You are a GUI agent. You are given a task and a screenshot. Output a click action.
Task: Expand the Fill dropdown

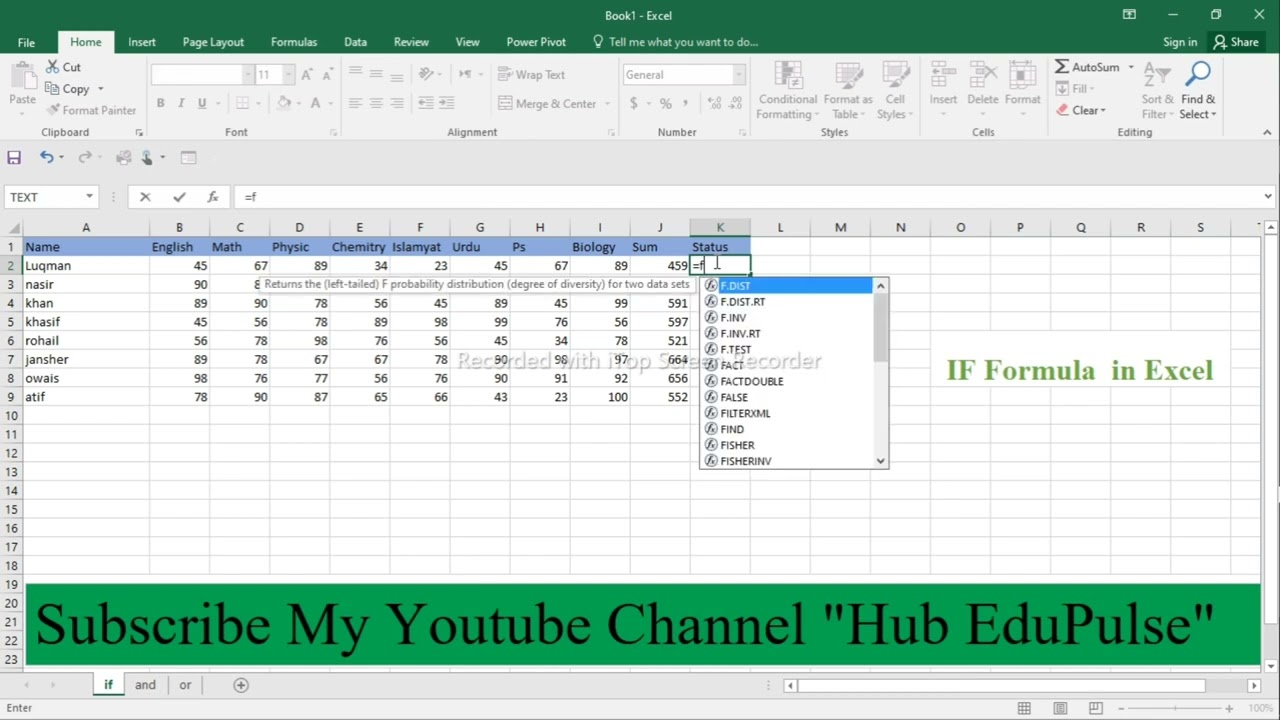[1092, 89]
